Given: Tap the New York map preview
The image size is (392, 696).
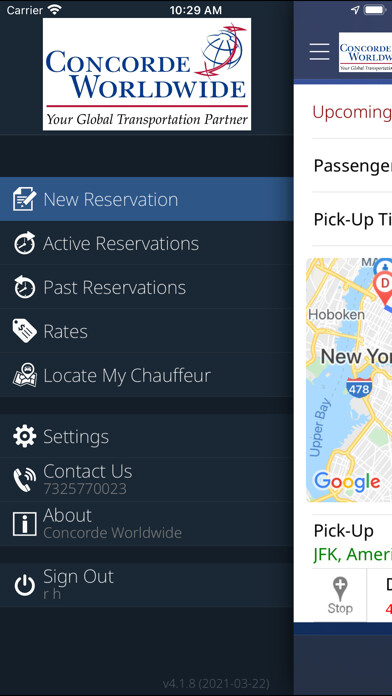Looking at the screenshot, I should (x=349, y=380).
